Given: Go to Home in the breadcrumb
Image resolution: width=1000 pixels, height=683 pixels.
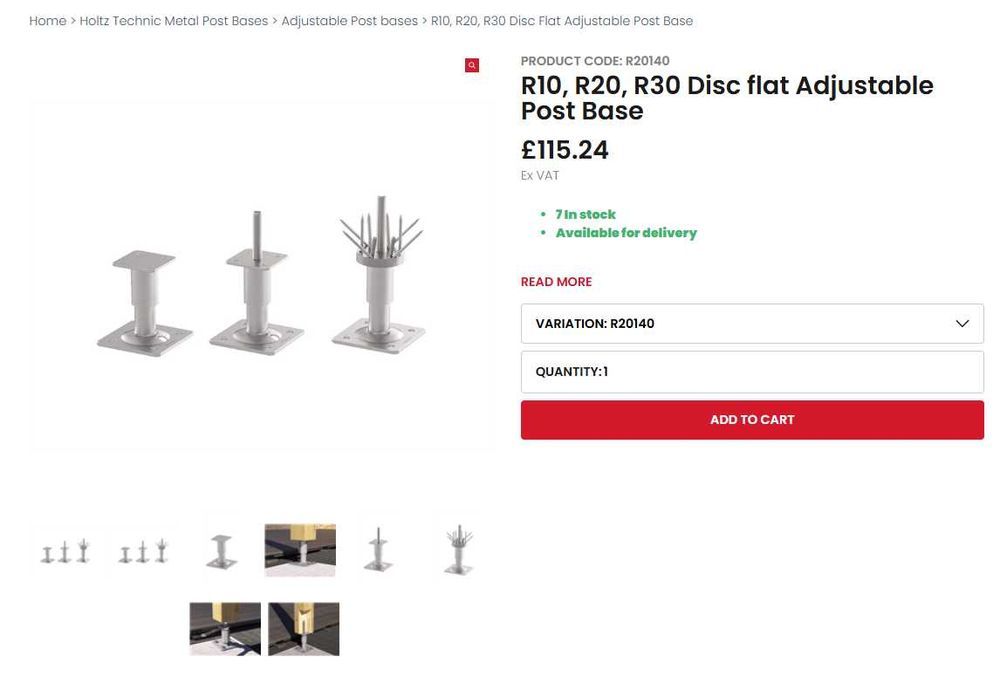Looking at the screenshot, I should point(48,21).
